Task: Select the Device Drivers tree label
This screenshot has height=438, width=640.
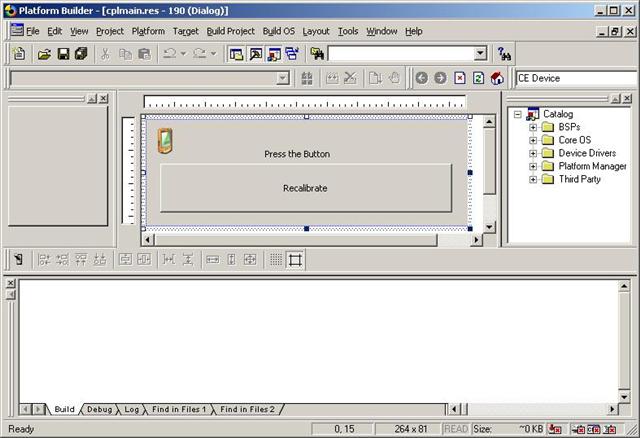Action: click(x=587, y=153)
